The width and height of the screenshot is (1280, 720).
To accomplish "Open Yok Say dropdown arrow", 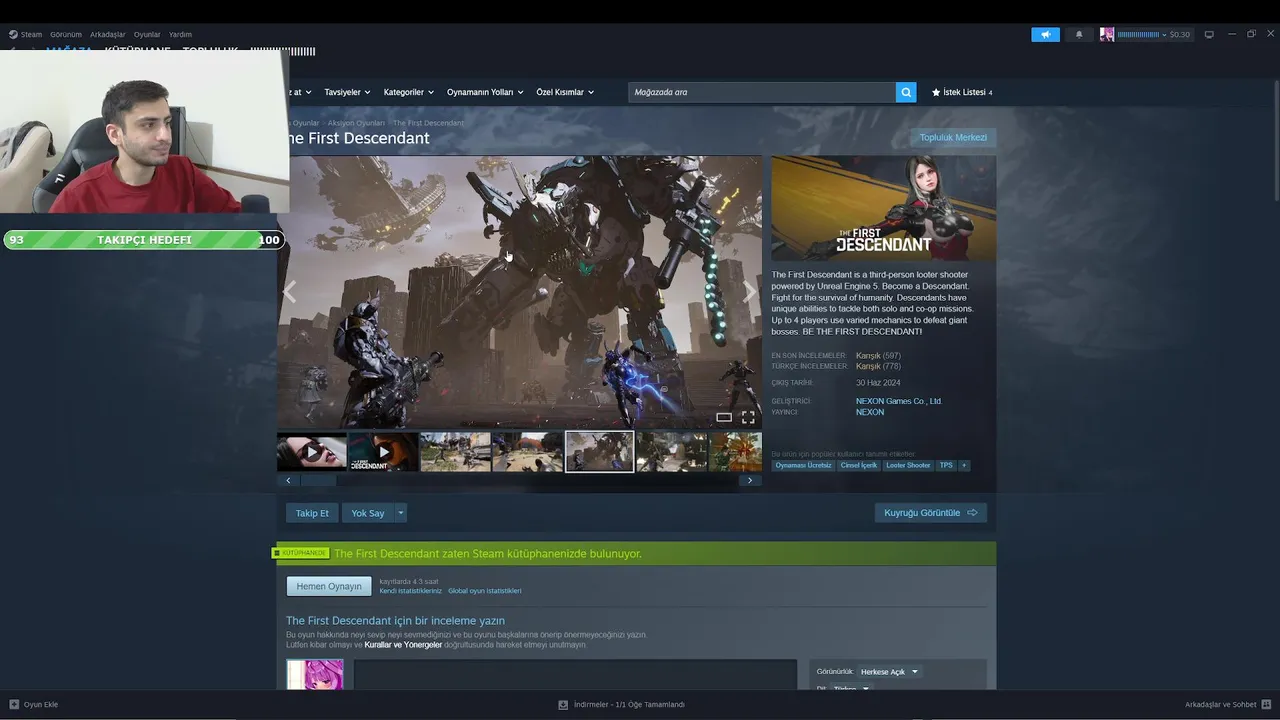I will click(401, 513).
